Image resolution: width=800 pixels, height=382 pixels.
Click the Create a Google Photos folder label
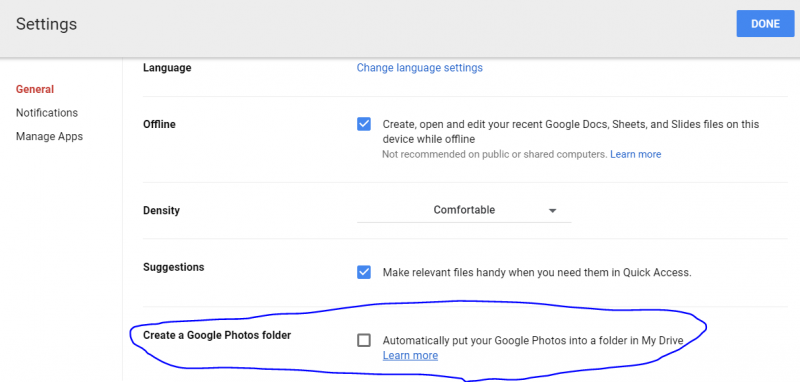click(x=217, y=335)
